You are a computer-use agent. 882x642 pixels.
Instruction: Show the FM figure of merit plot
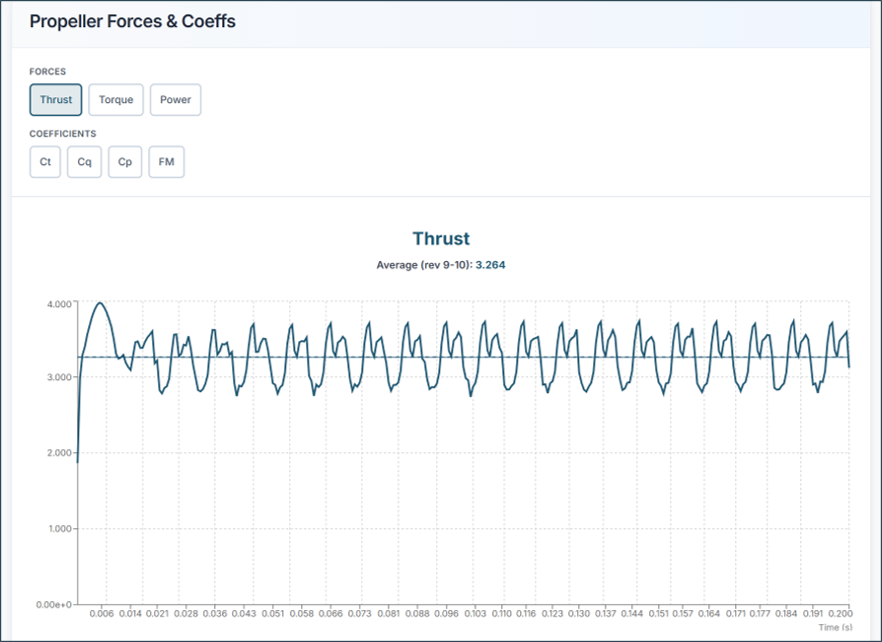point(166,162)
